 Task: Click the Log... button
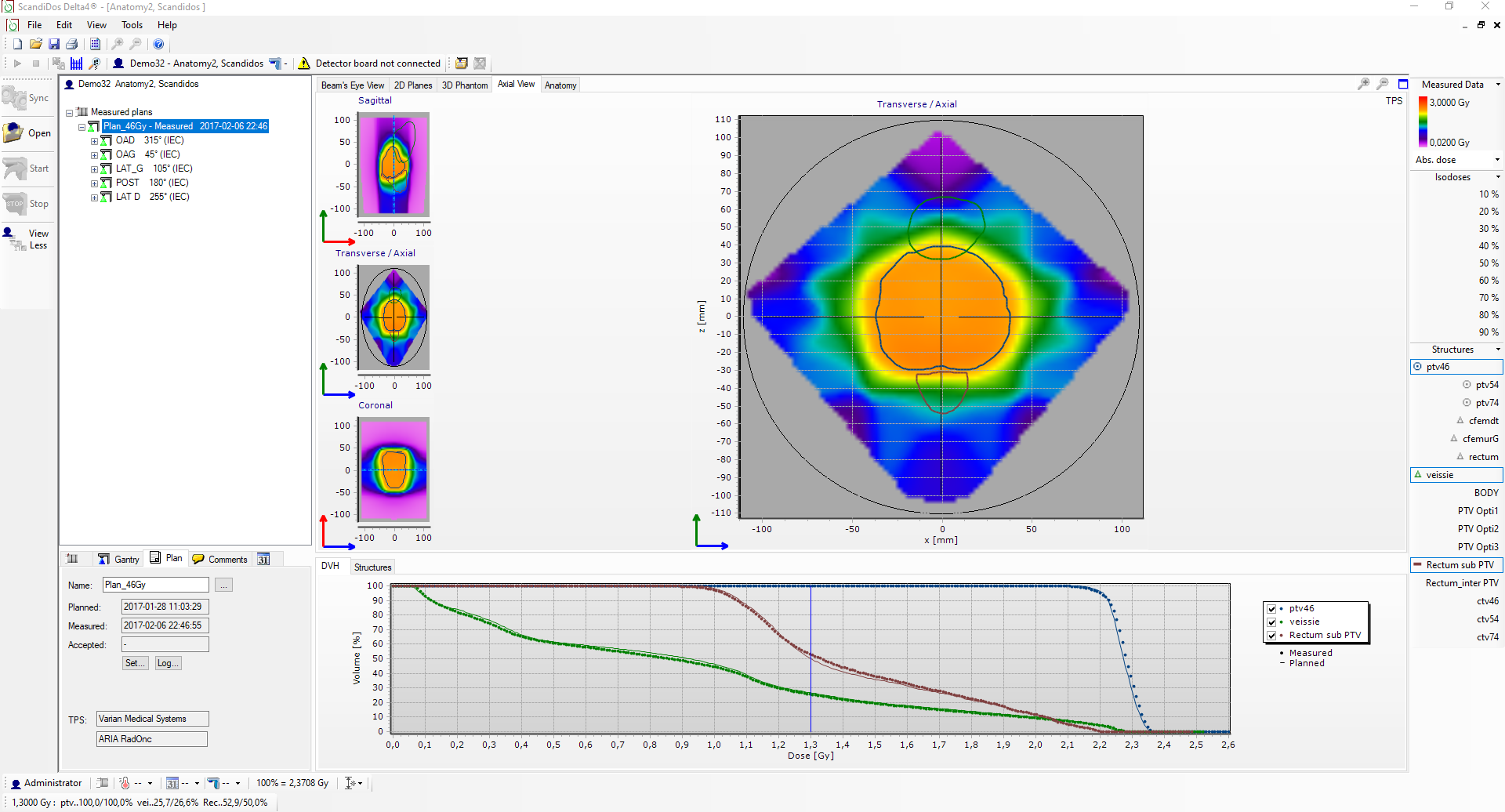click(x=168, y=663)
